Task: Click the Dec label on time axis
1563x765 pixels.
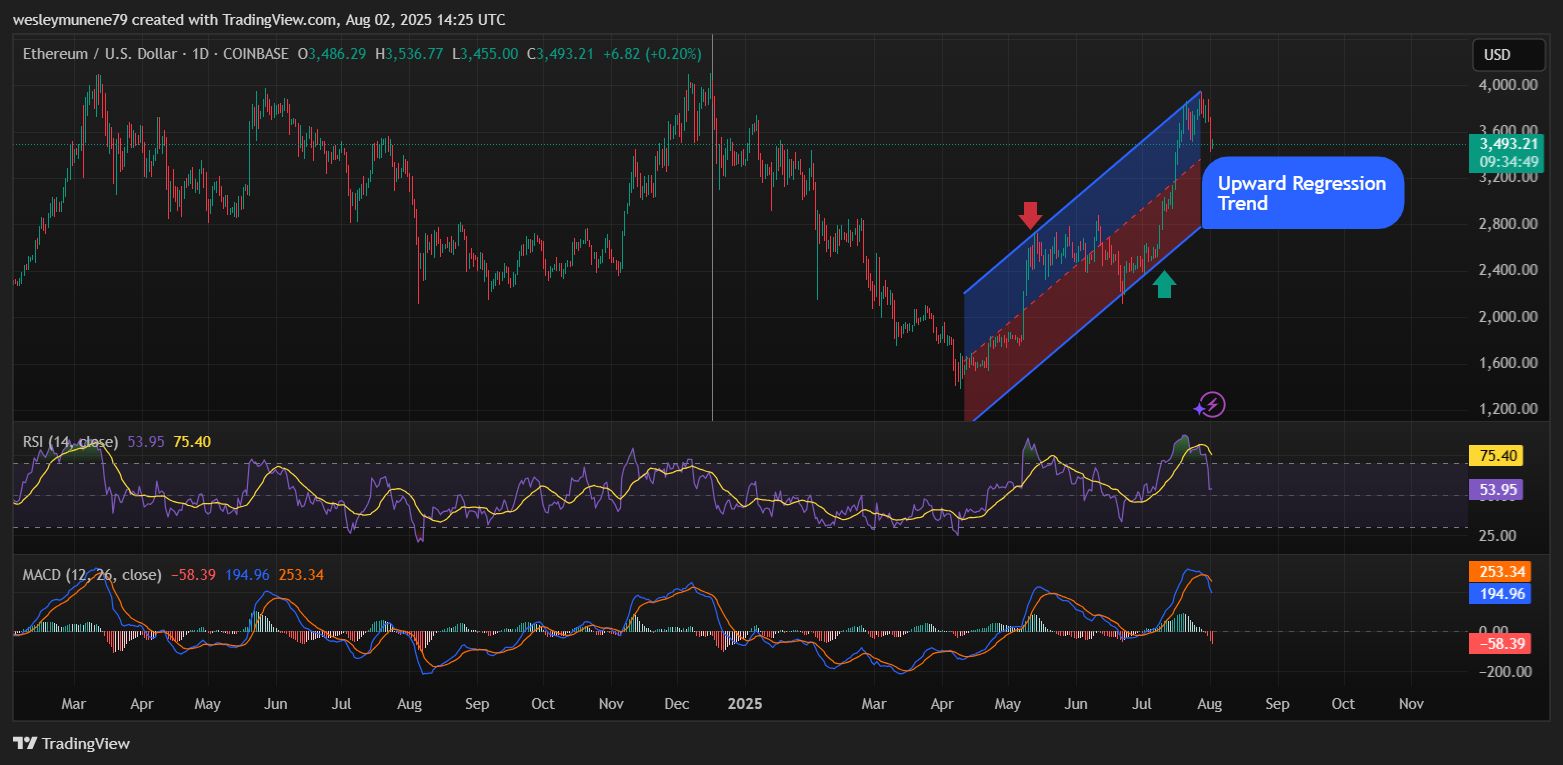Action: tap(677, 704)
